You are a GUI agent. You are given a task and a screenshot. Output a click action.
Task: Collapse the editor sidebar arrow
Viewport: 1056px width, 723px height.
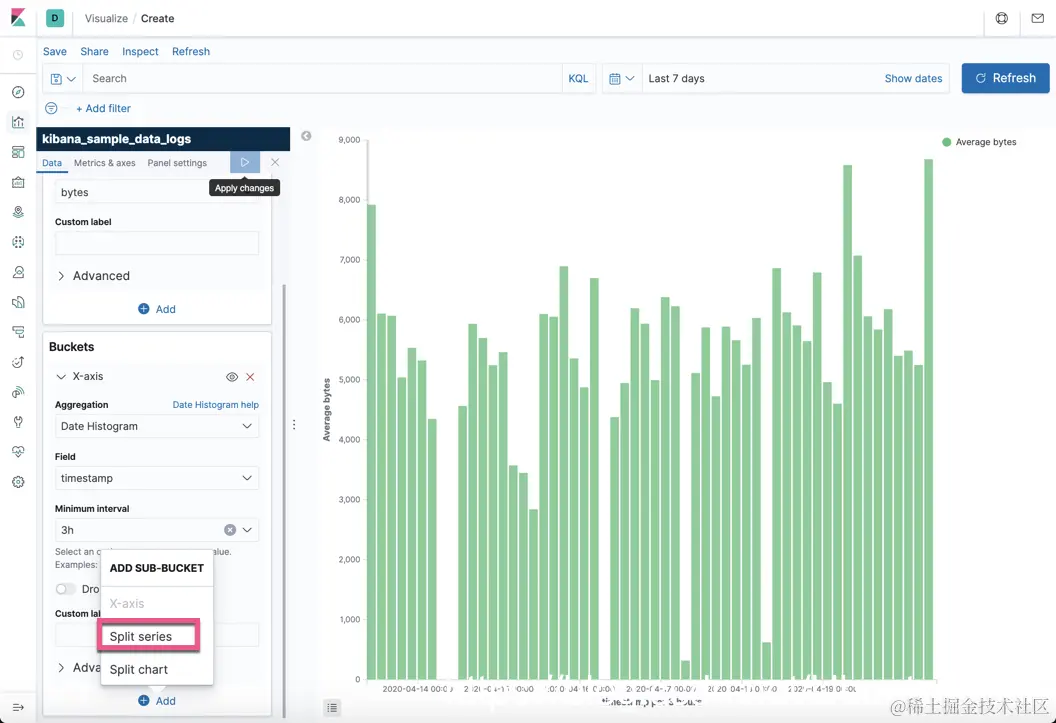306,136
